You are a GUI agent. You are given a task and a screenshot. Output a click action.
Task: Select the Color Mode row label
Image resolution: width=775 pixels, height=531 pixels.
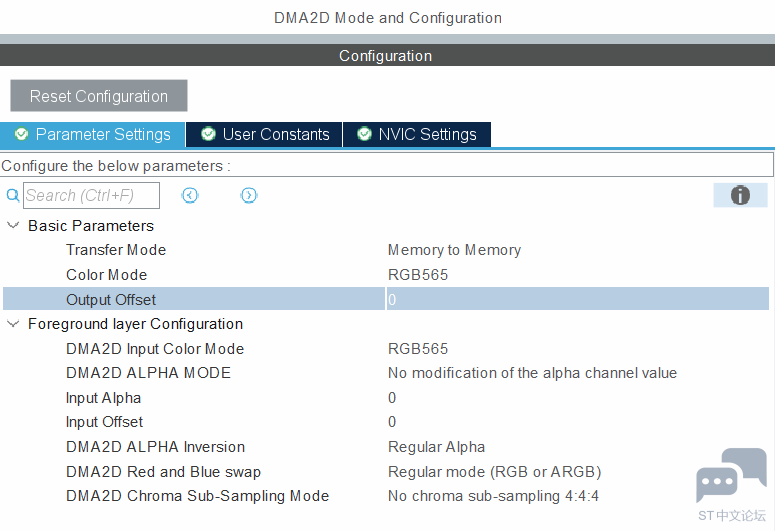[107, 275]
